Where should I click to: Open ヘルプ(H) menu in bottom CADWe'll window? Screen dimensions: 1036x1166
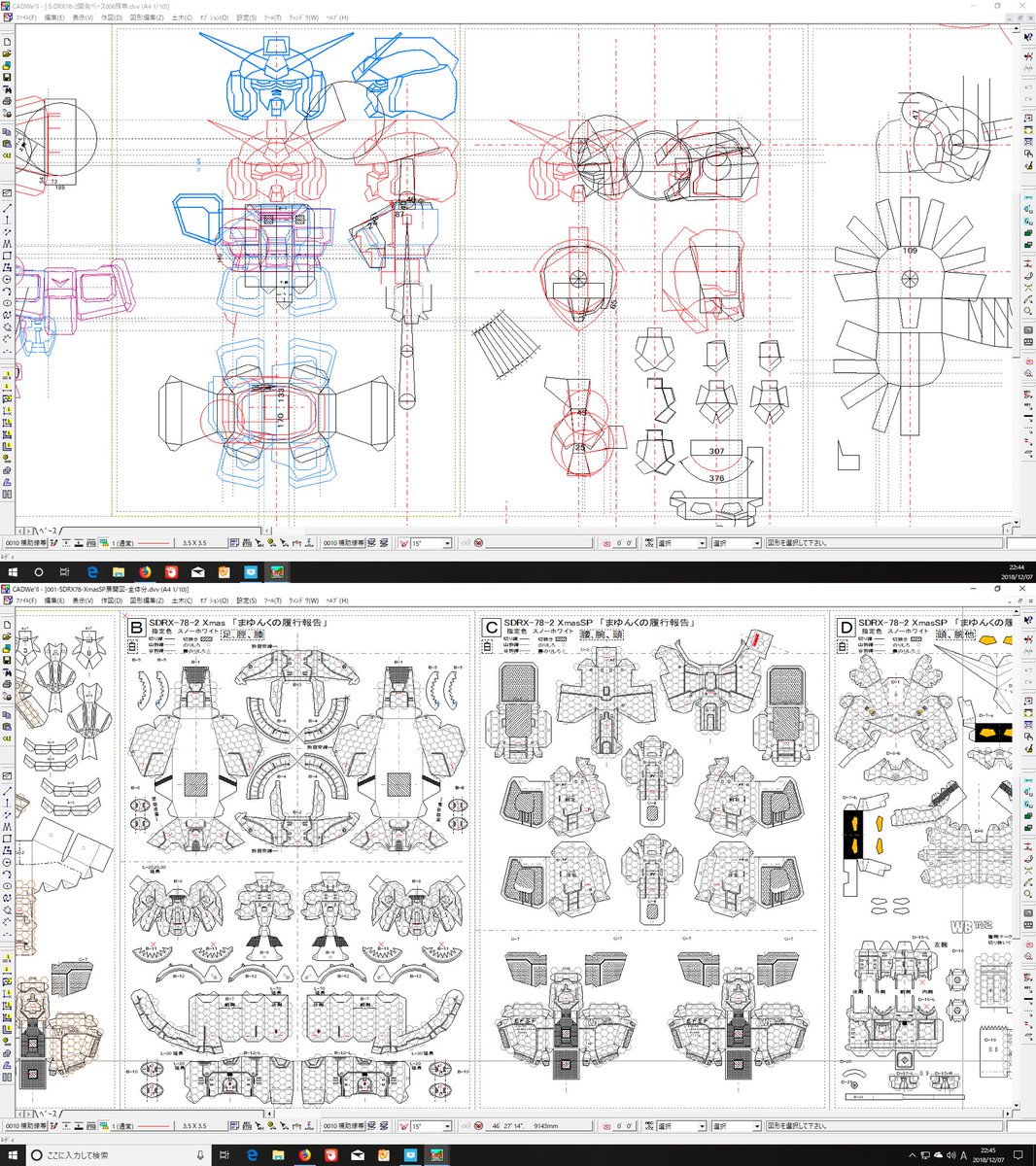337,601
